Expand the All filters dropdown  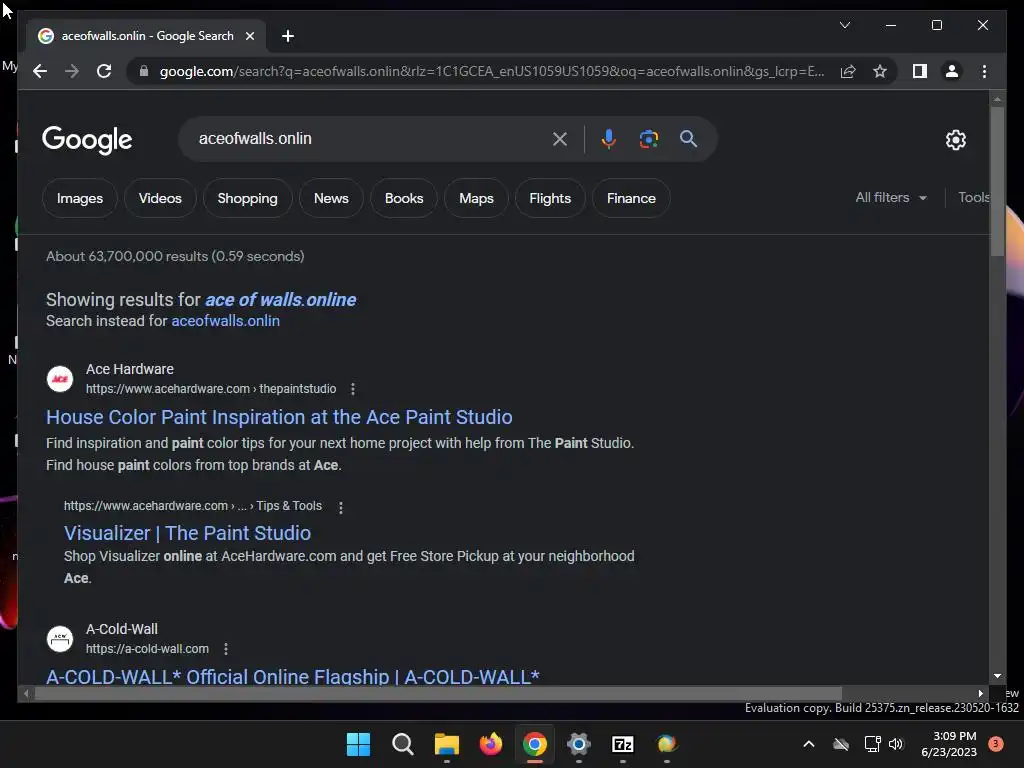(x=891, y=197)
